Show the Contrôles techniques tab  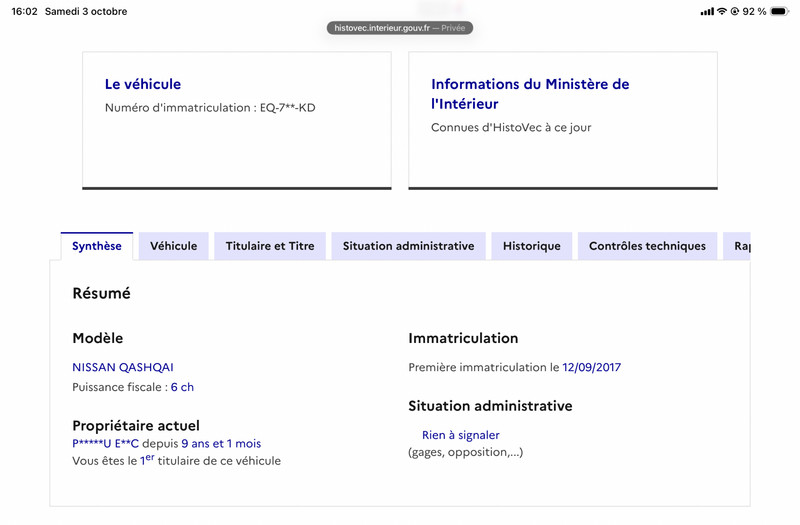(647, 246)
